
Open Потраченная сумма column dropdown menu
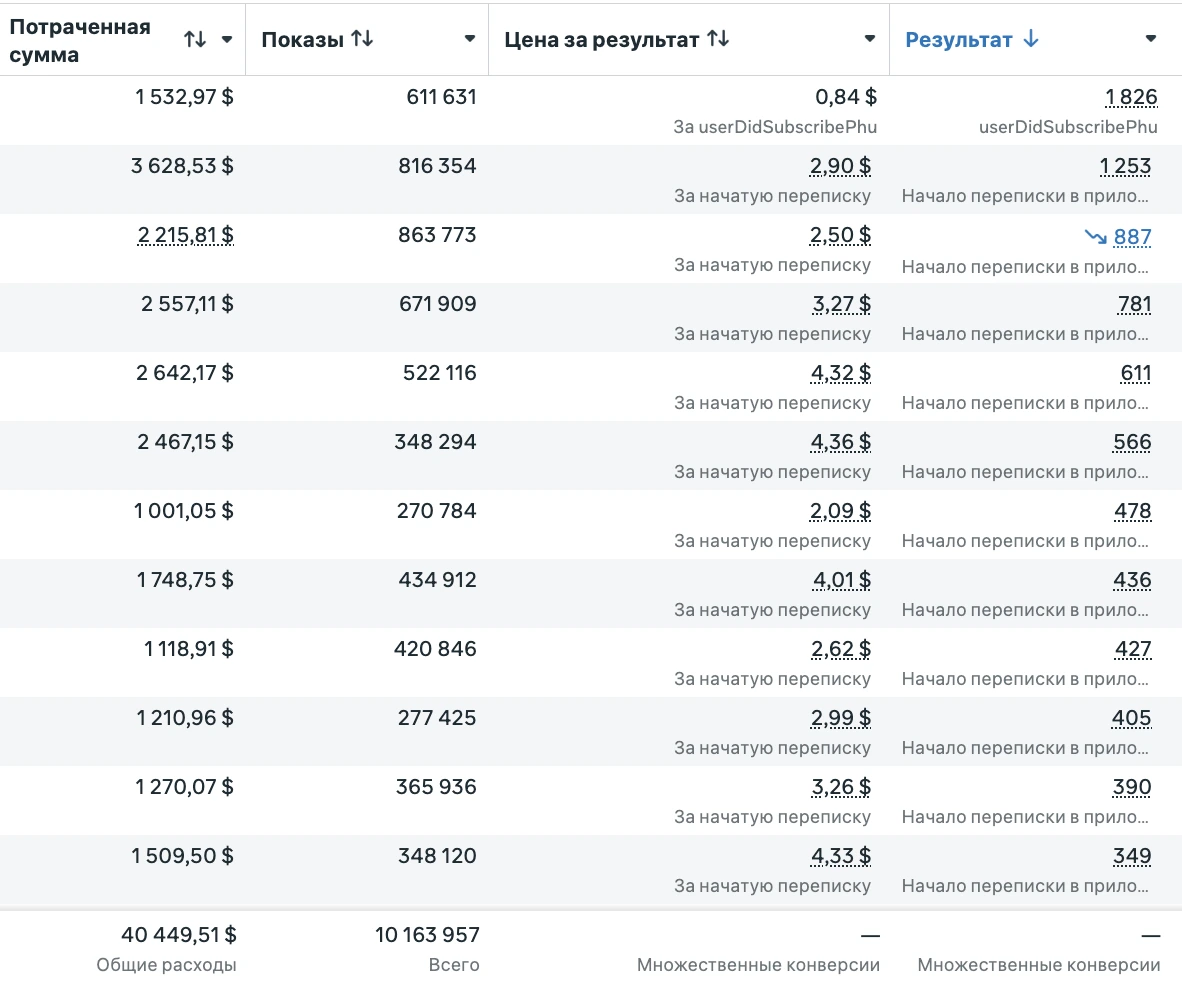click(227, 39)
